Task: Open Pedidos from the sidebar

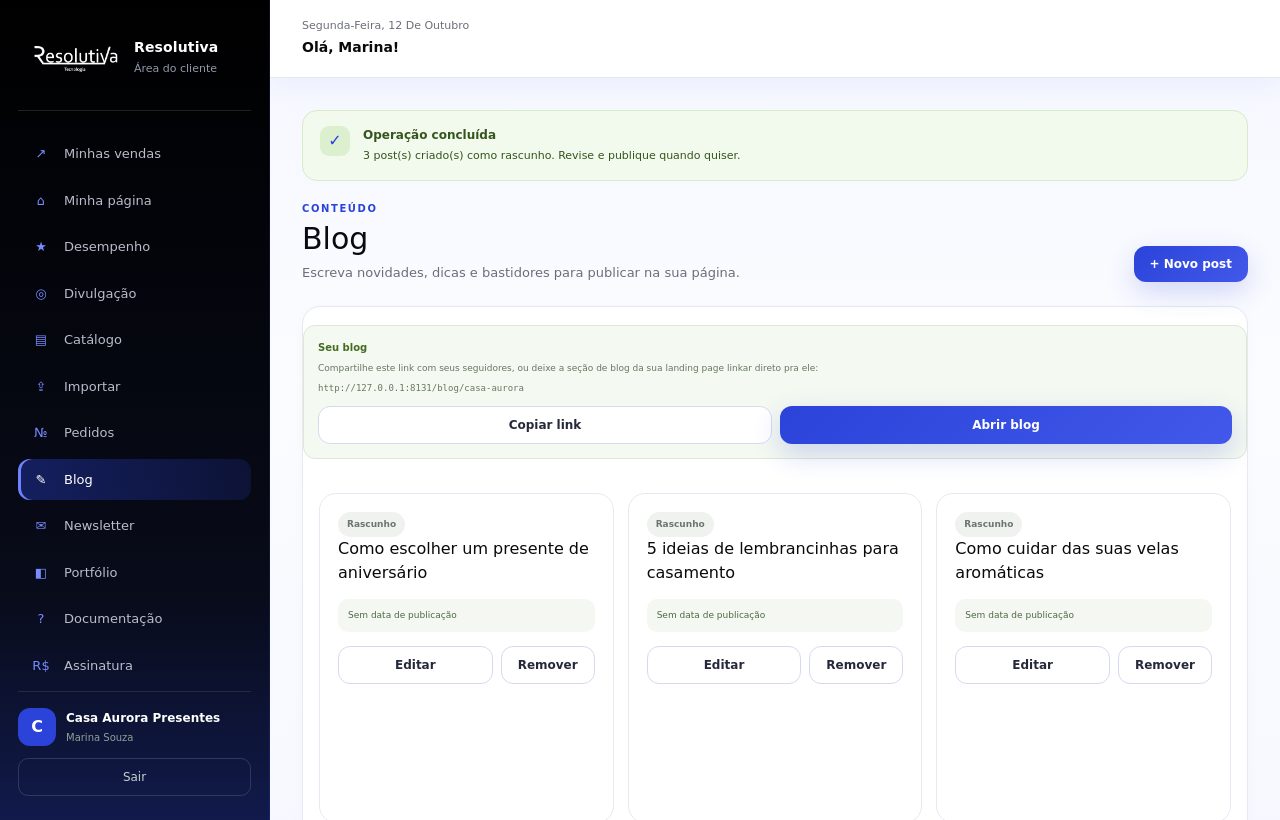Action: click(134, 433)
